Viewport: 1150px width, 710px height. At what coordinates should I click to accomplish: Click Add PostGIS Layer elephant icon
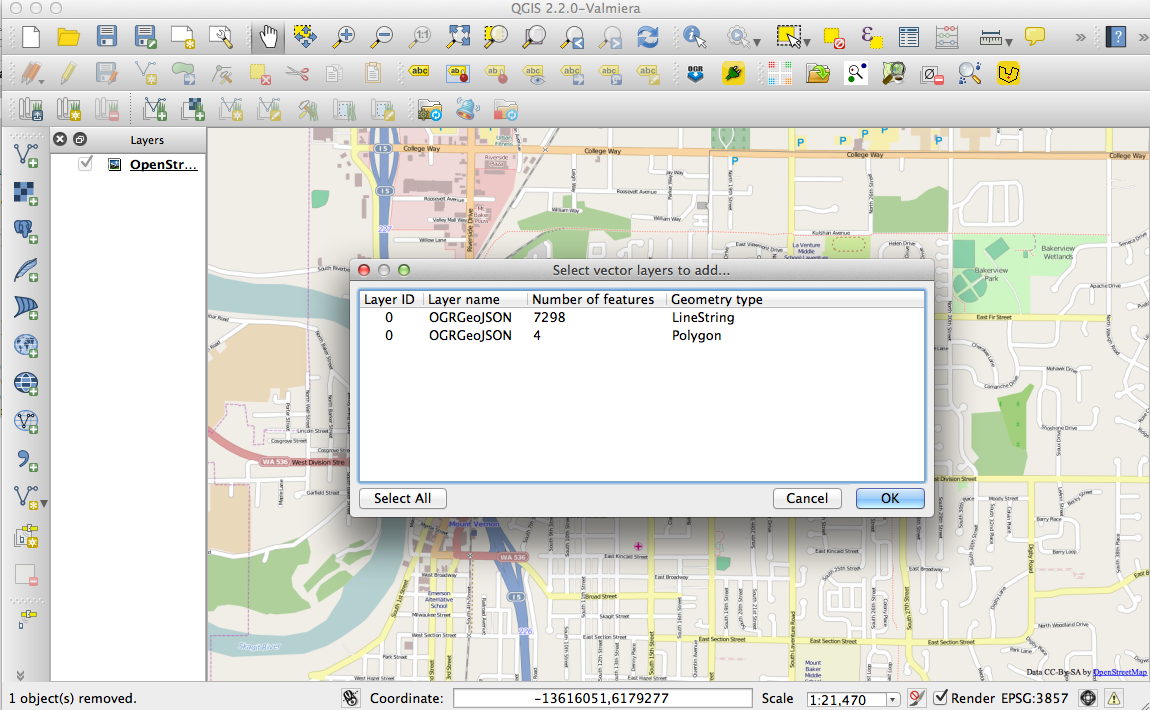(26, 231)
